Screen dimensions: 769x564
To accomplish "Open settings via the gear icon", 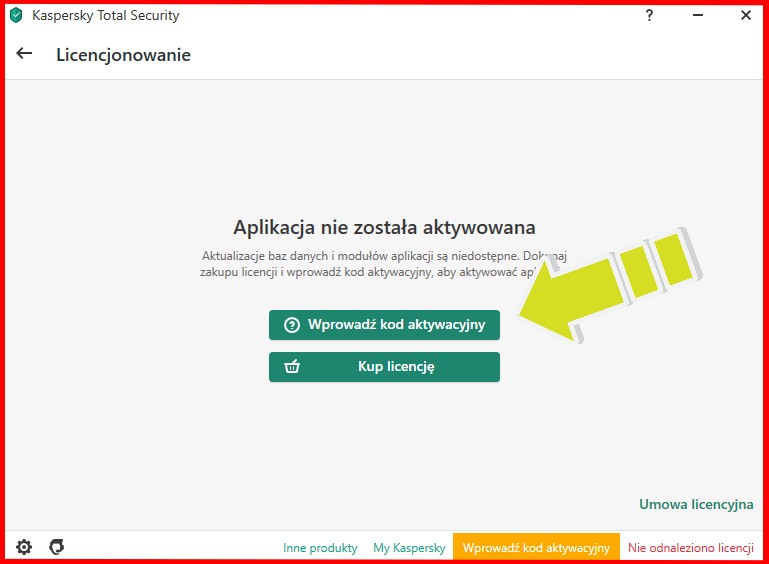I will click(x=24, y=547).
